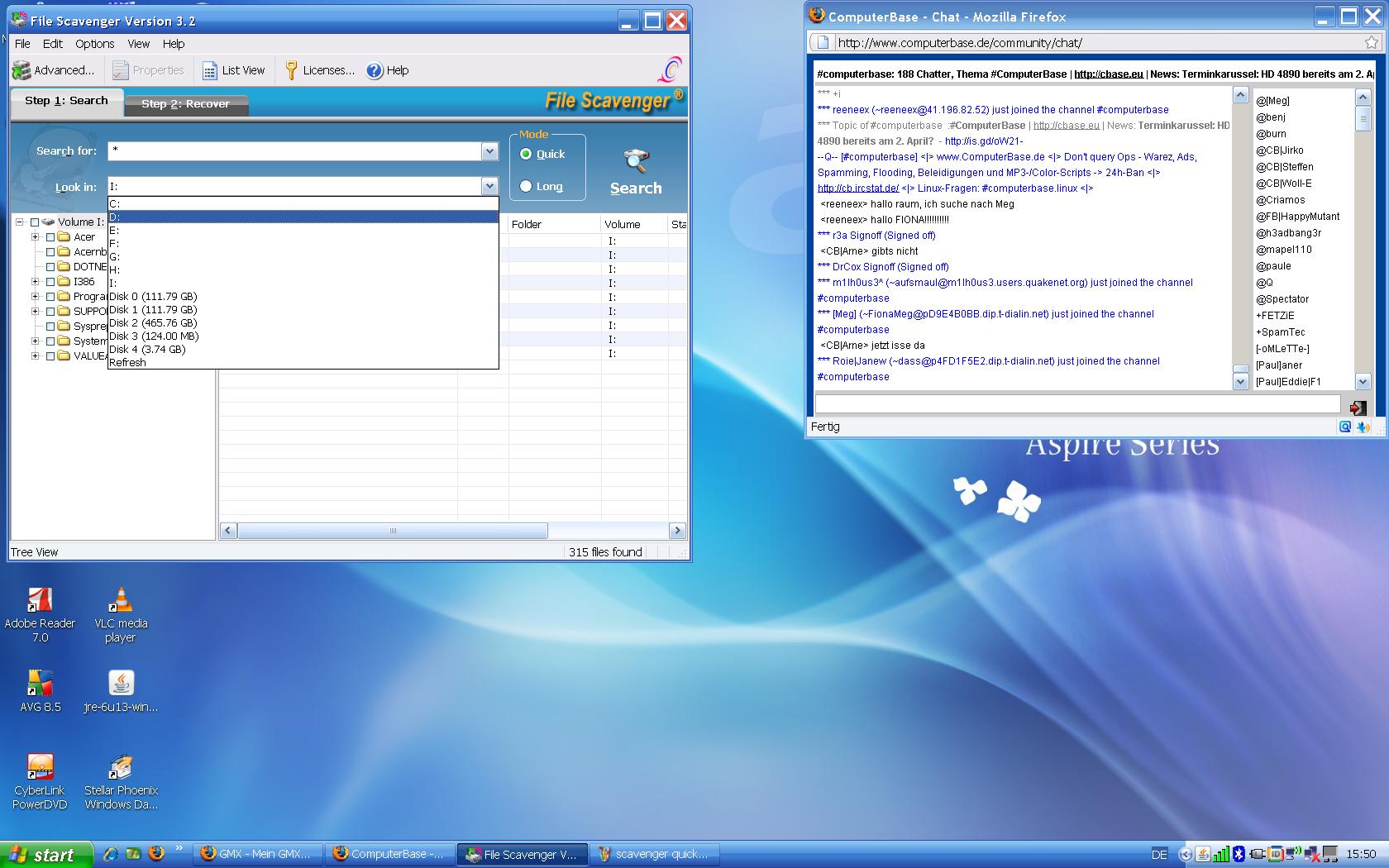
Task: Open the Advanced toolbar option in File Scavenger
Action: click(54, 70)
